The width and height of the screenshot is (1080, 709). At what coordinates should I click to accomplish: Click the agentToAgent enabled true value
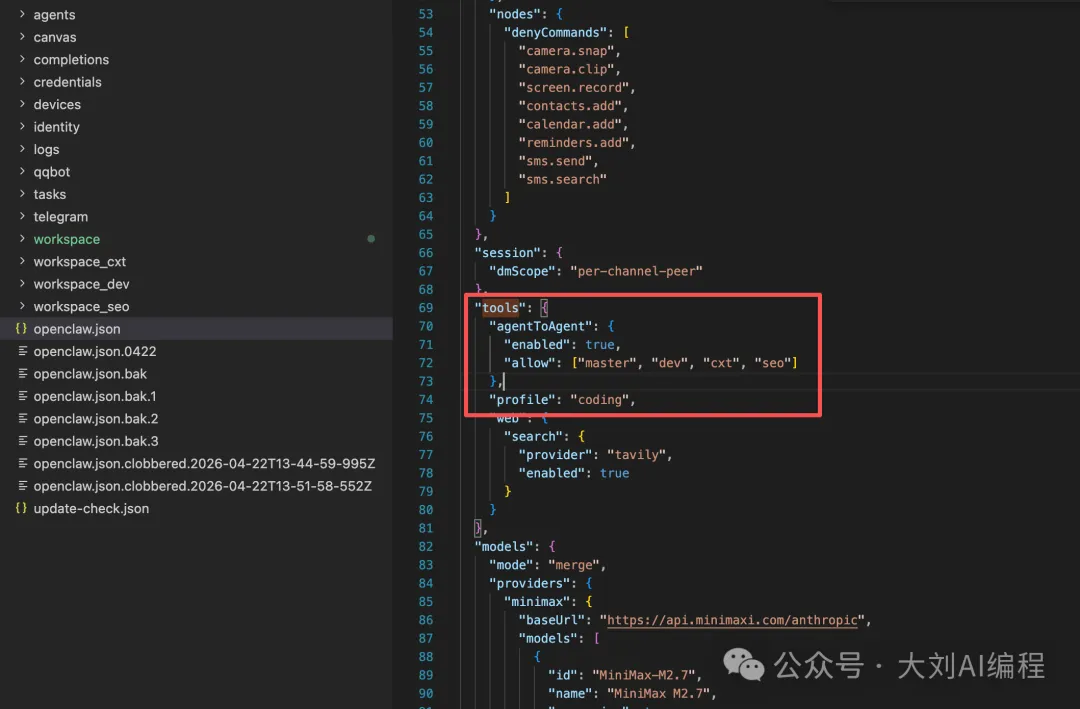tap(601, 344)
